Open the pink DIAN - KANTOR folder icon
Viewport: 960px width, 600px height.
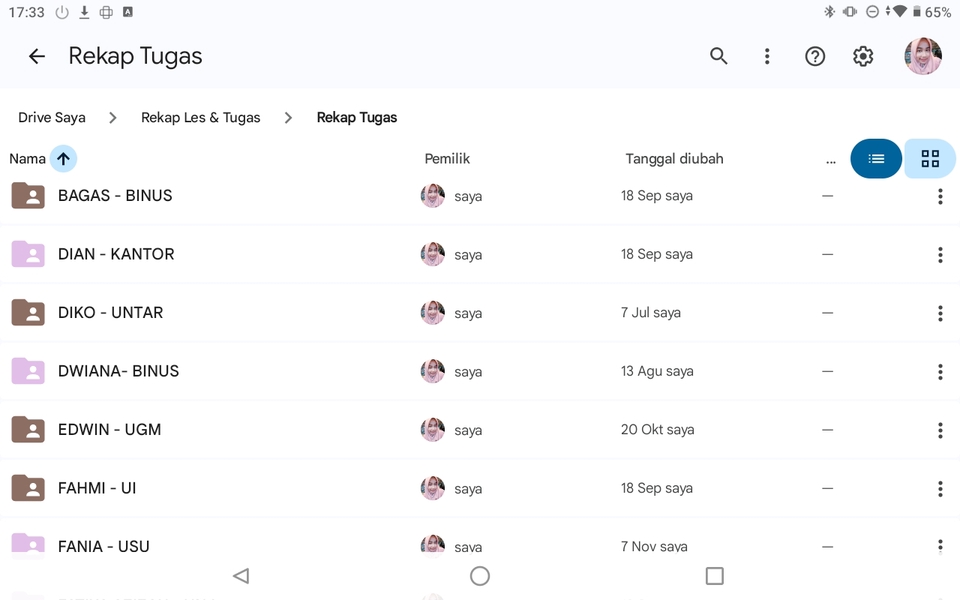pyautogui.click(x=28, y=254)
